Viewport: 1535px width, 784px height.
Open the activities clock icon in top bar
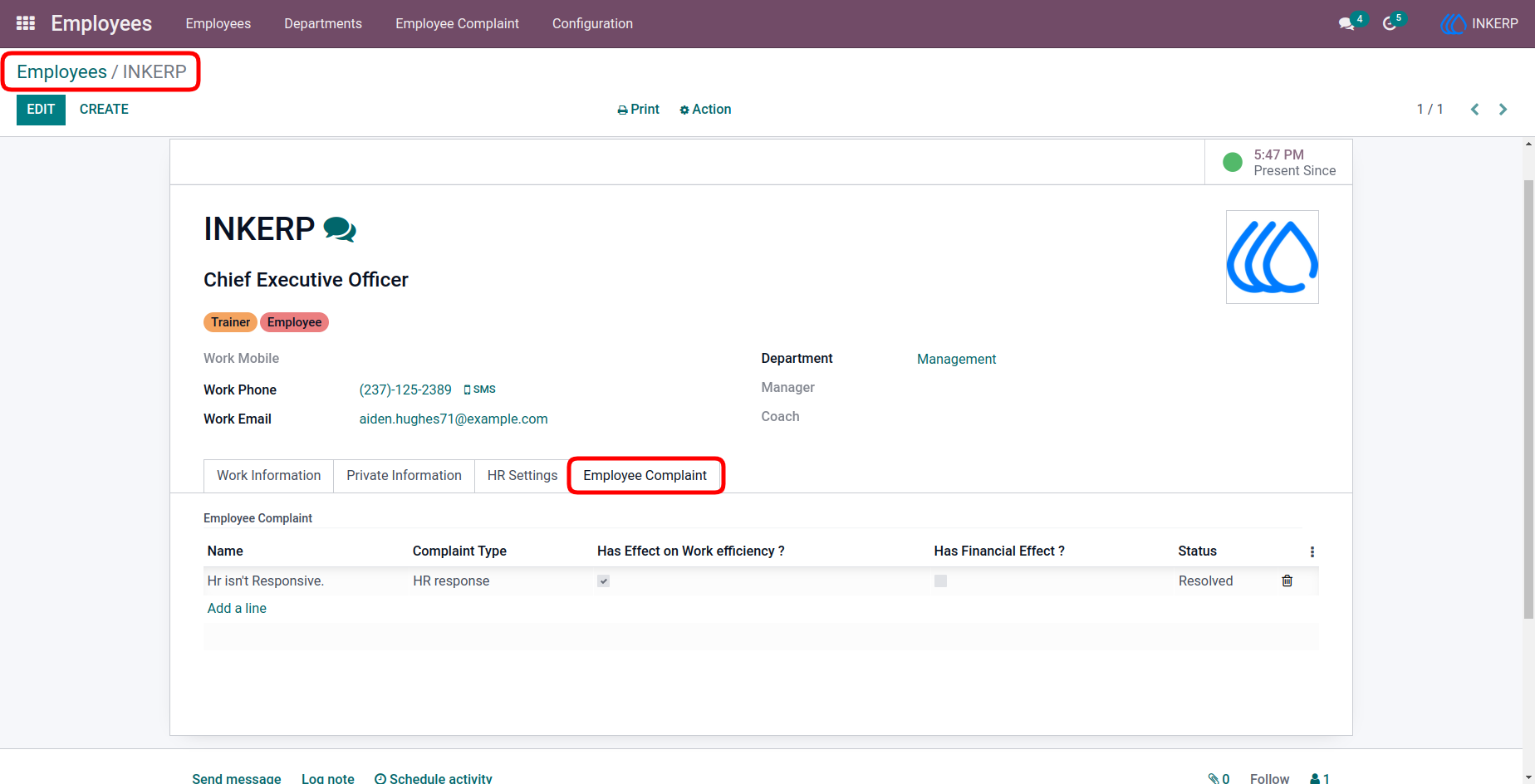click(1389, 24)
